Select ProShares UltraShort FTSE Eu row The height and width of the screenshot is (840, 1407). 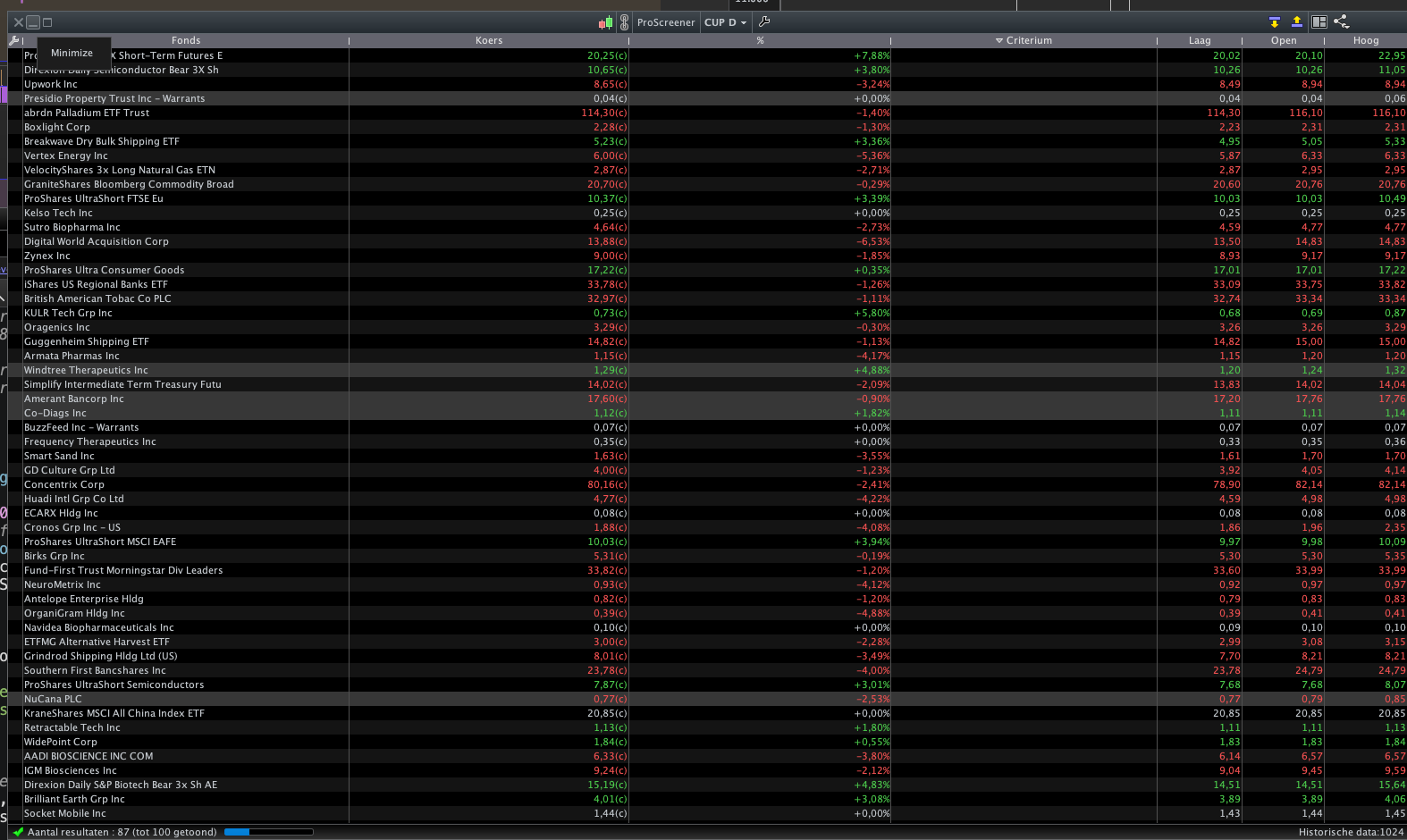coord(708,198)
